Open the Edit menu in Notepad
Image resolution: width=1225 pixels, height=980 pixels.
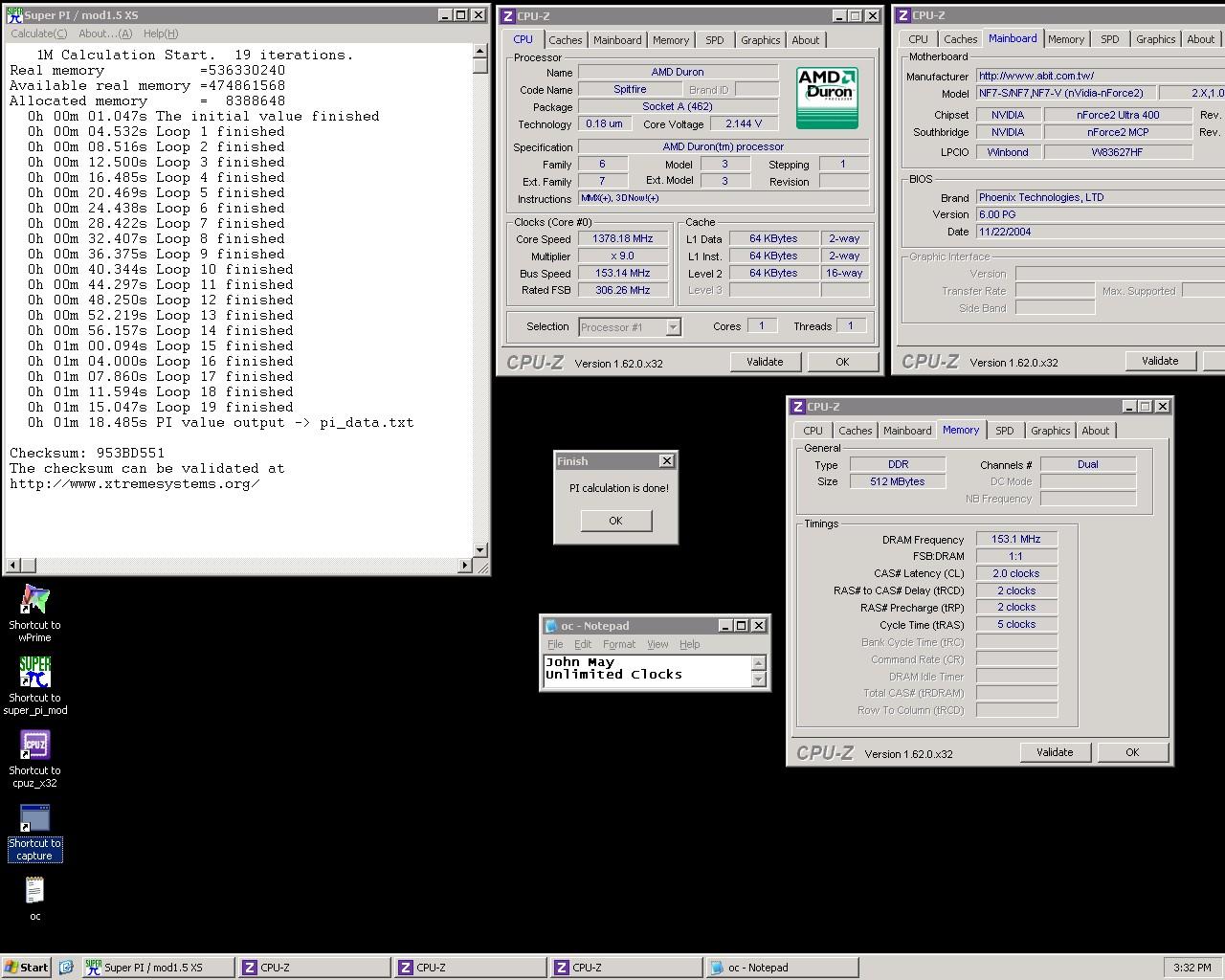583,644
